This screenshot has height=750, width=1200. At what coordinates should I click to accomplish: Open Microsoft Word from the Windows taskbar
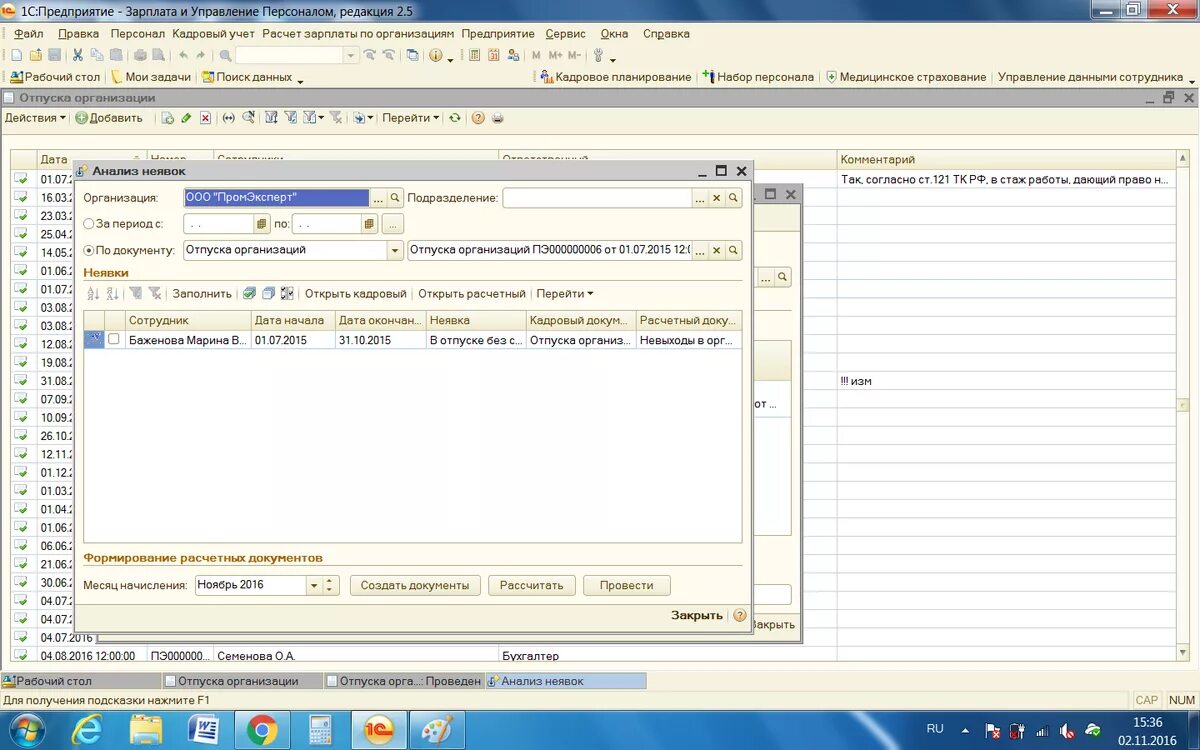(x=204, y=730)
